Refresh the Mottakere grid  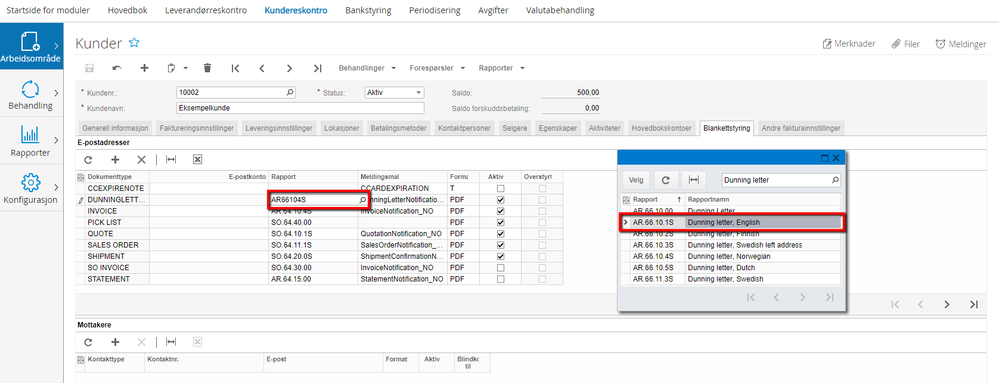click(x=88, y=342)
